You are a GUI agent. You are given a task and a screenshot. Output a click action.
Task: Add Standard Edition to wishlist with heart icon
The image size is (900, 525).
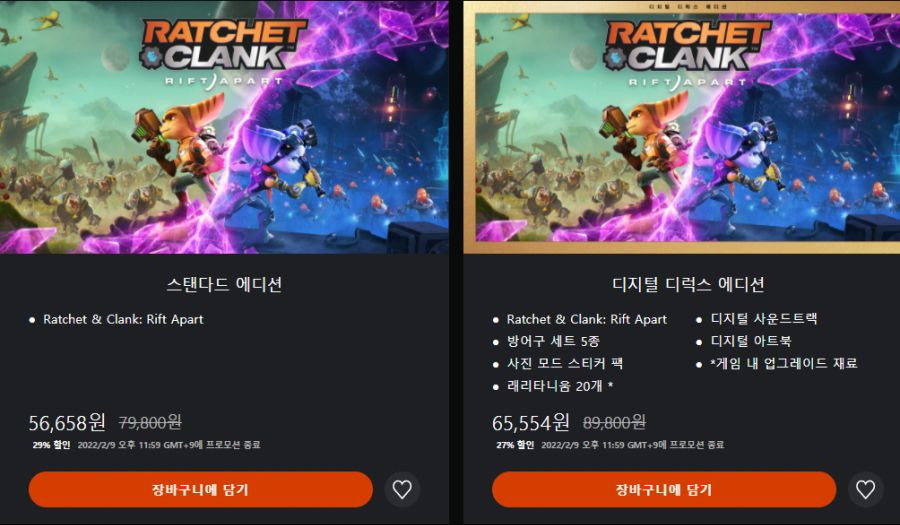[x=402, y=489]
